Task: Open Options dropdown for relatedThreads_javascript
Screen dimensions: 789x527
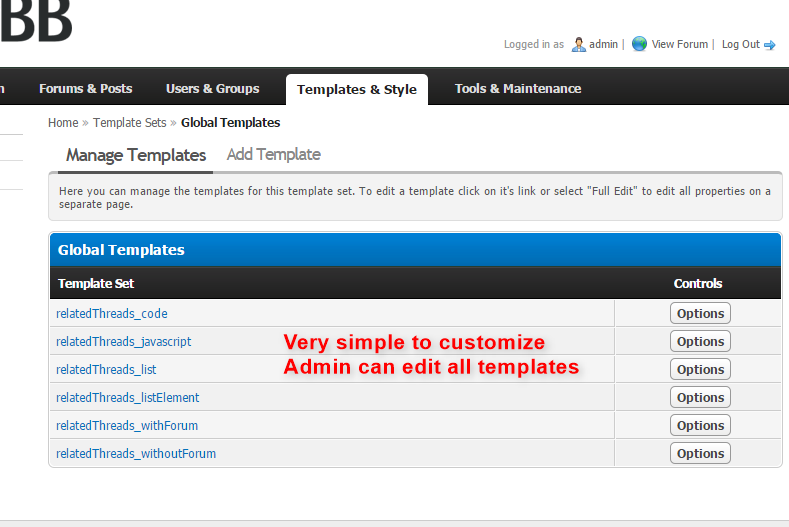Action: coord(700,341)
